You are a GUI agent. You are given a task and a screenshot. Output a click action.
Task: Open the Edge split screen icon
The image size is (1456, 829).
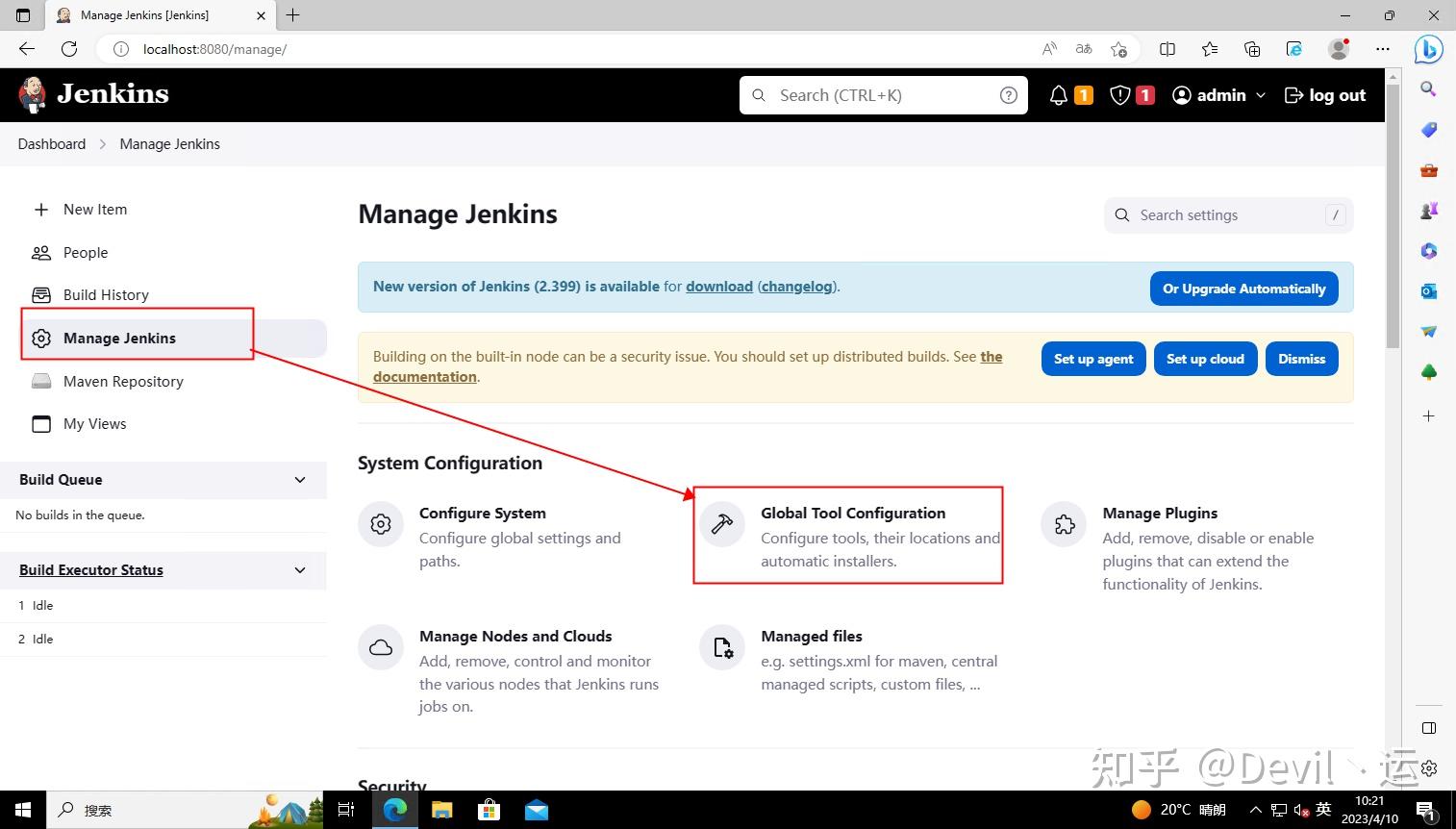[1167, 49]
